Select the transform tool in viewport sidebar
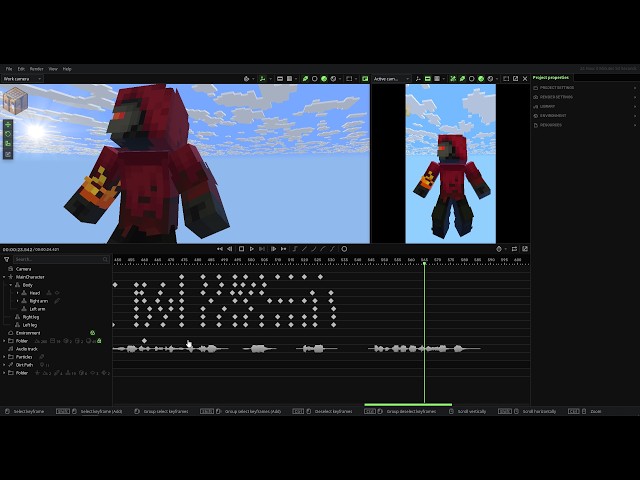The width and height of the screenshot is (640, 480). click(x=8, y=154)
